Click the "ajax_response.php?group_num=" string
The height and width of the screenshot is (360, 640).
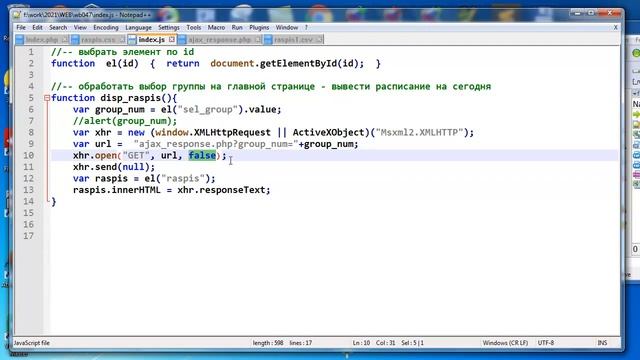point(216,144)
